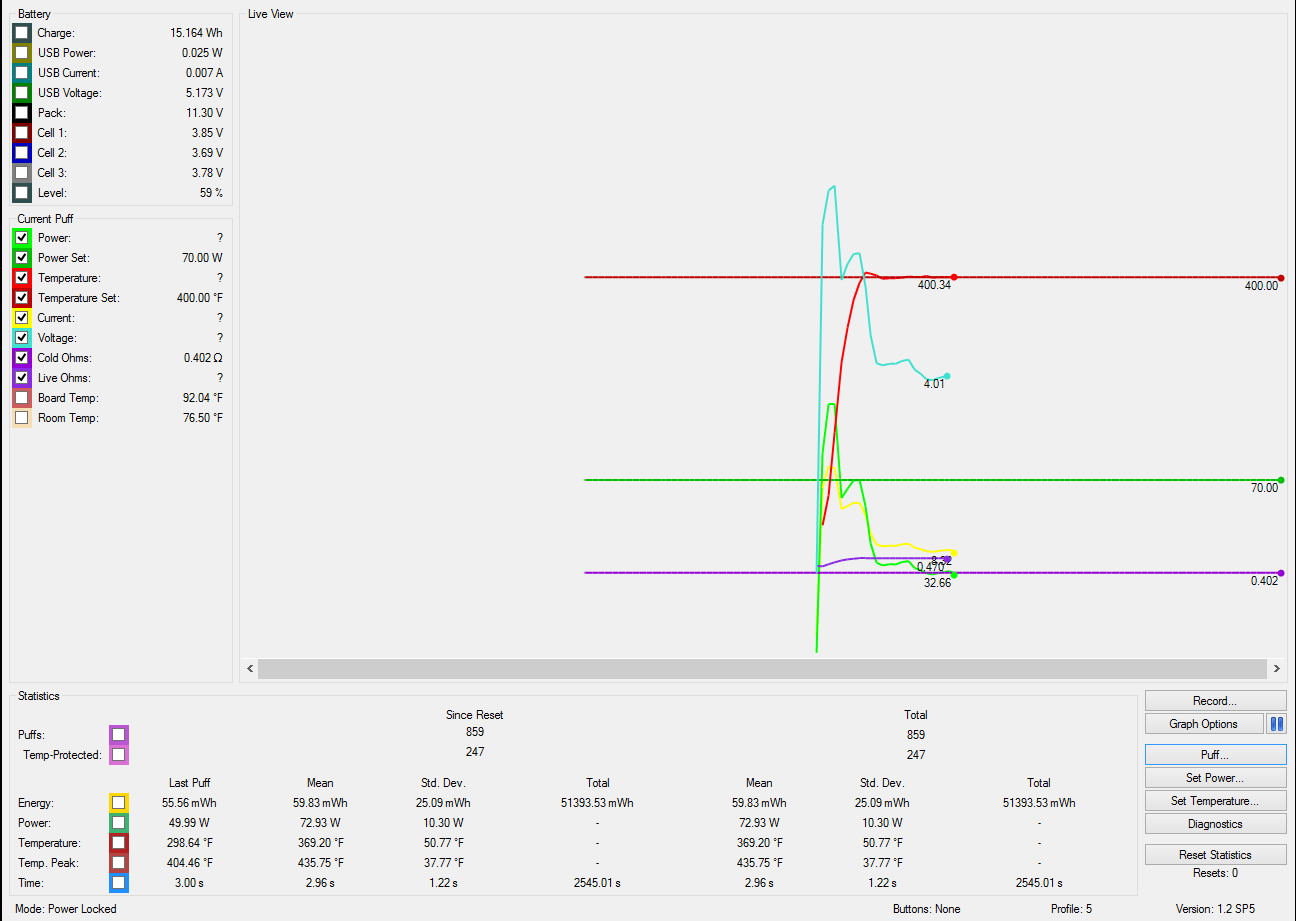Check the Room Temp checkbox

(x=22, y=418)
